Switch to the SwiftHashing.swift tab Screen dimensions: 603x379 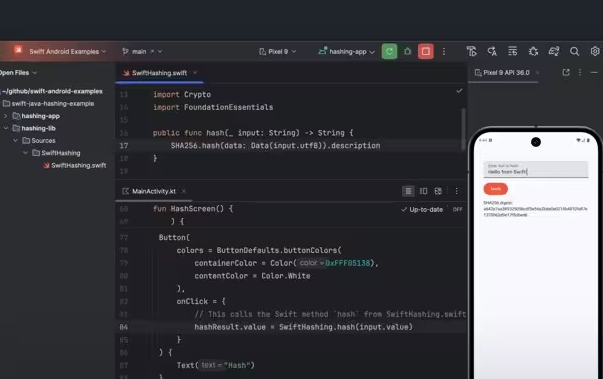coord(159,73)
